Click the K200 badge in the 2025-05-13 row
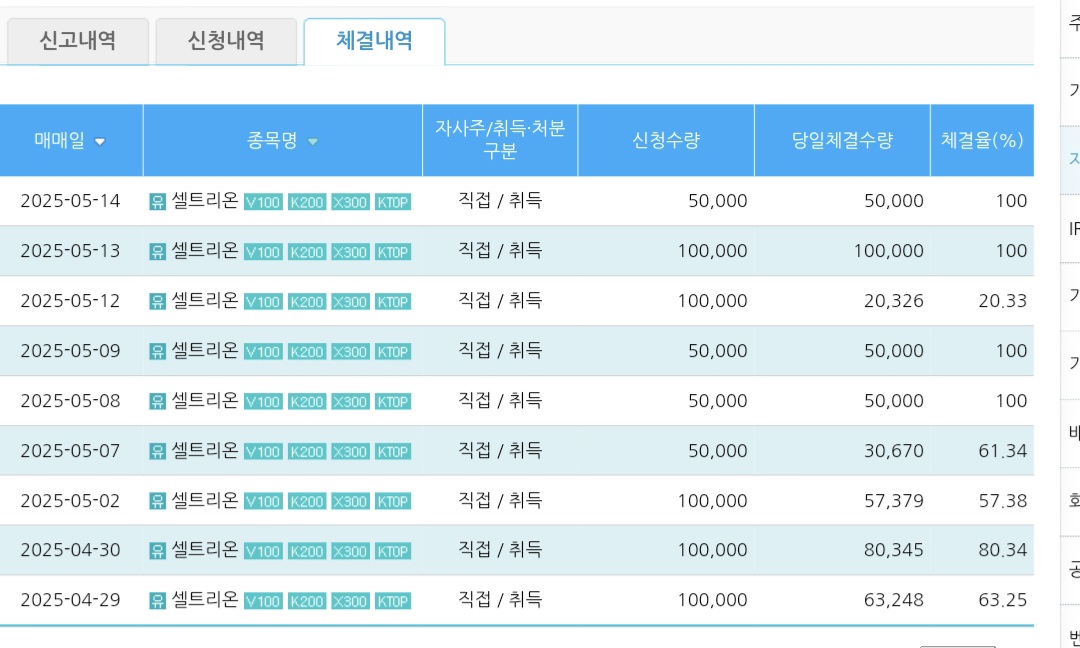 307,252
